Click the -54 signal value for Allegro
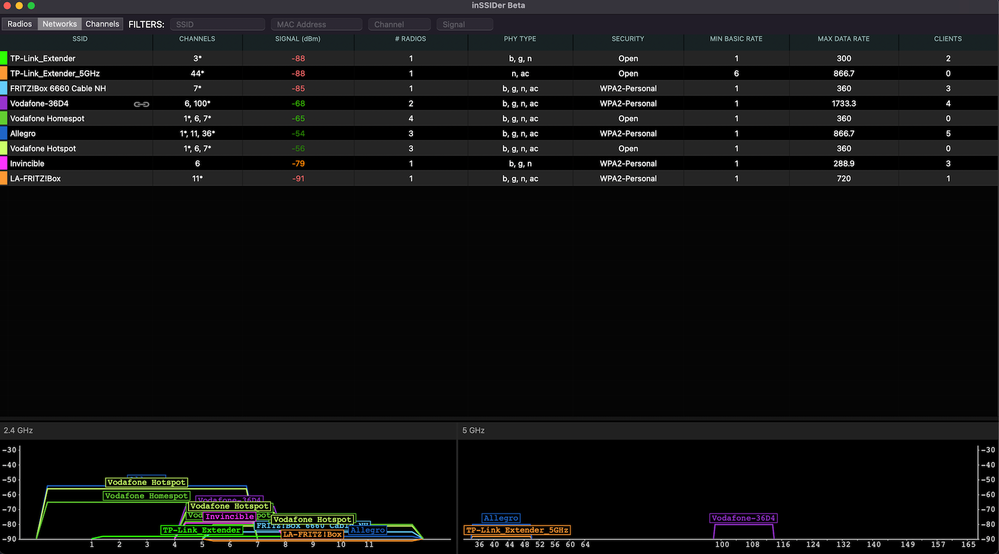Screen dimensions: 999x554 pyautogui.click(x=298, y=134)
